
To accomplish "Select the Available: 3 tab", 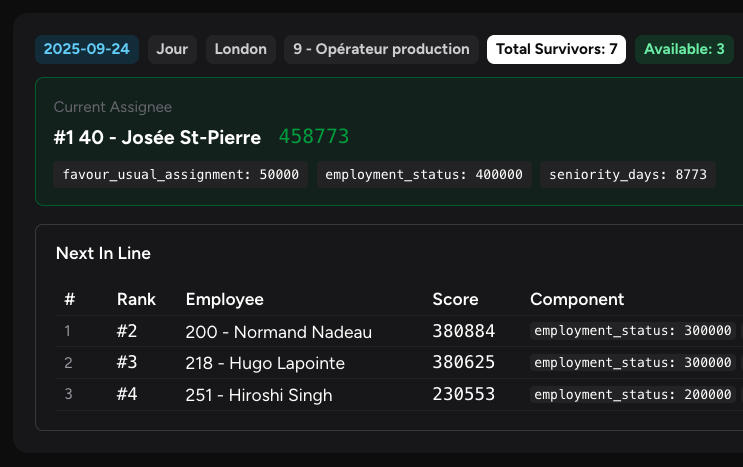I will (684, 49).
